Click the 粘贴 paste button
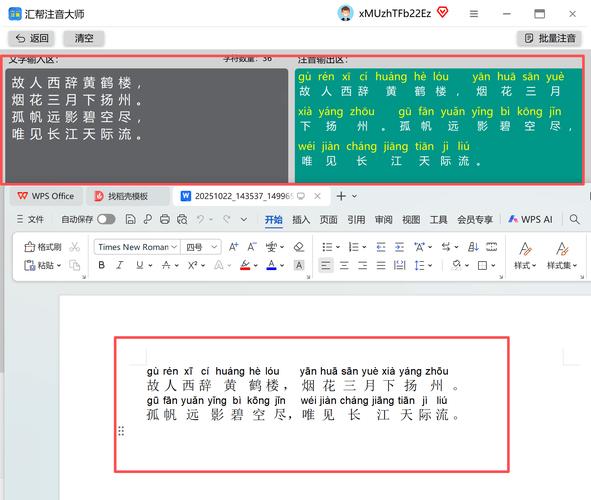 pyautogui.click(x=42, y=266)
